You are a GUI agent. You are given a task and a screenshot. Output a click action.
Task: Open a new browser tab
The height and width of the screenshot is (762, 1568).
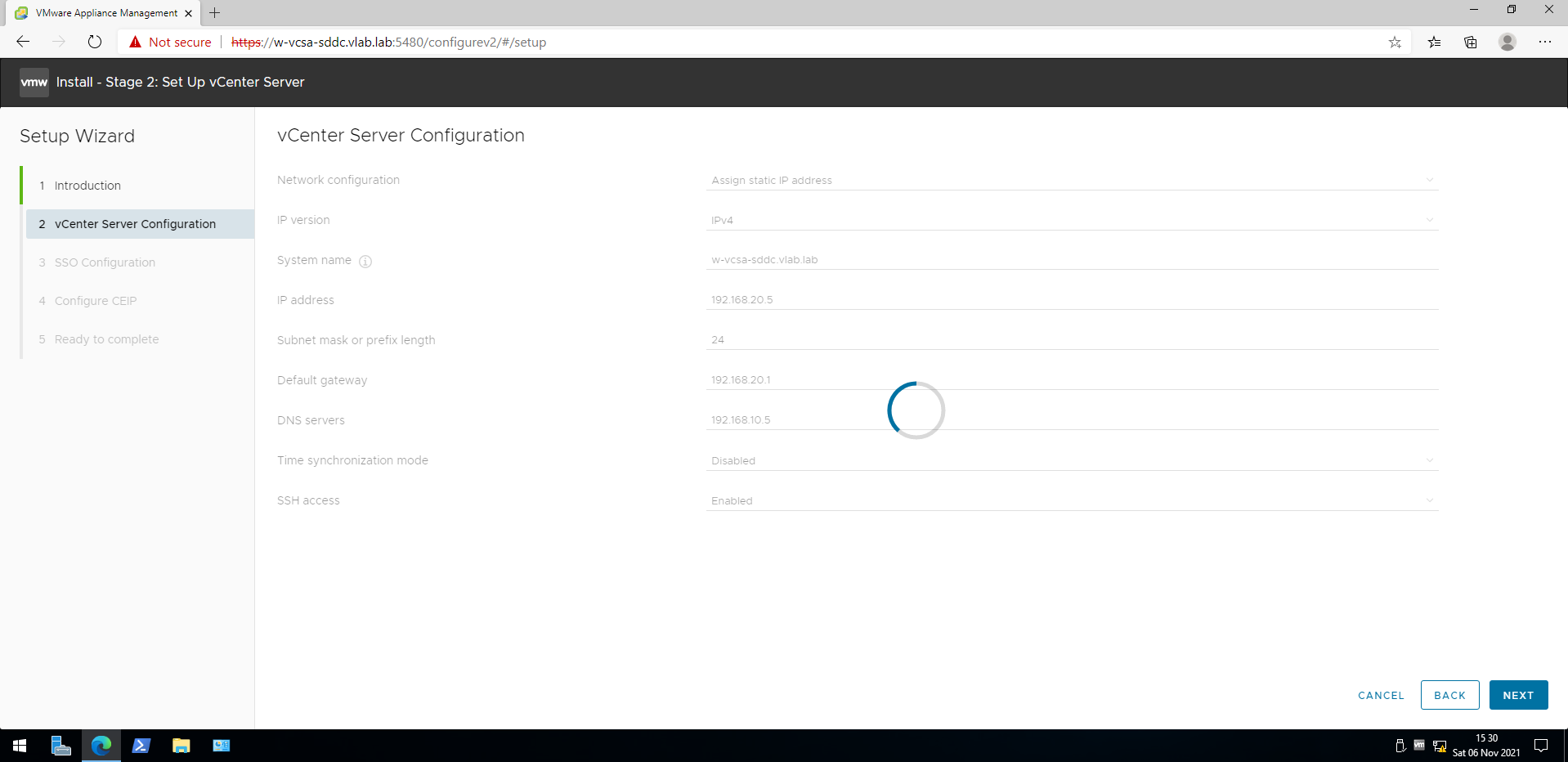pyautogui.click(x=215, y=13)
